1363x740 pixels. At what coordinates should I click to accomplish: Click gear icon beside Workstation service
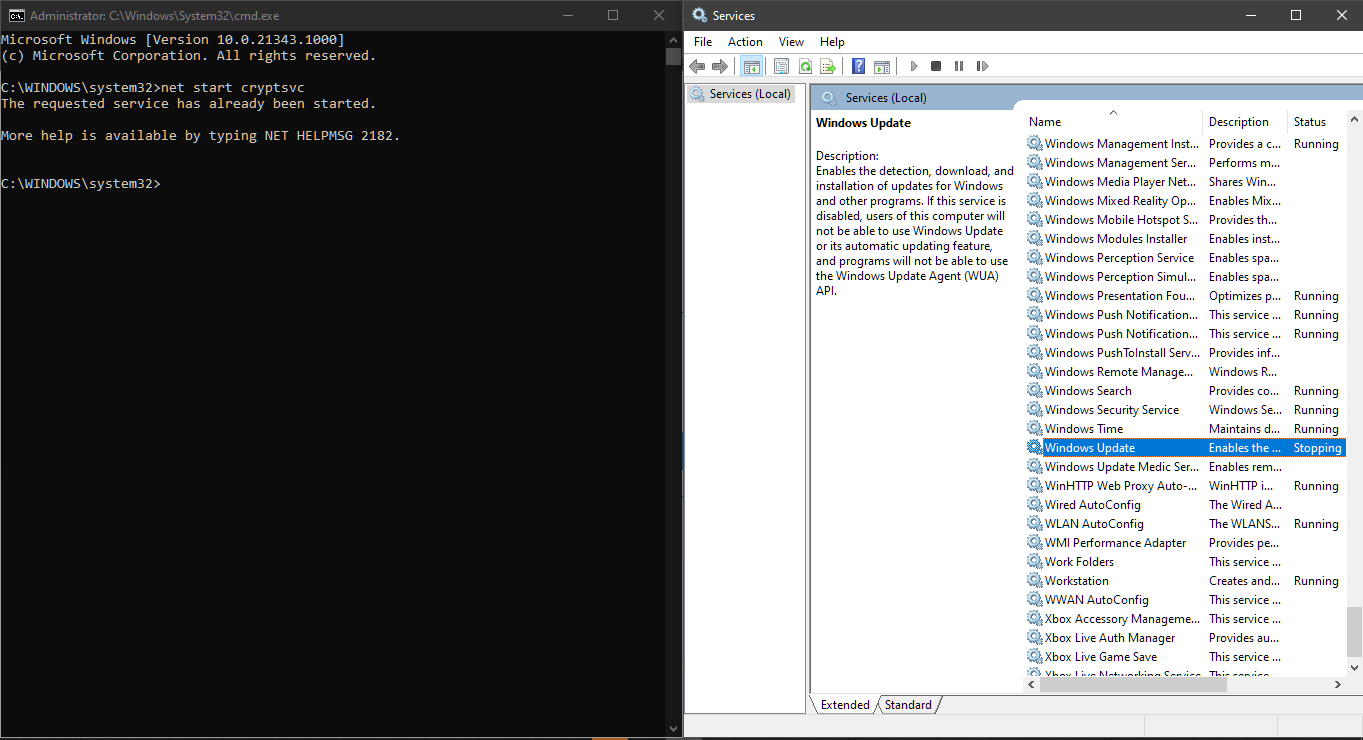[x=1034, y=581]
